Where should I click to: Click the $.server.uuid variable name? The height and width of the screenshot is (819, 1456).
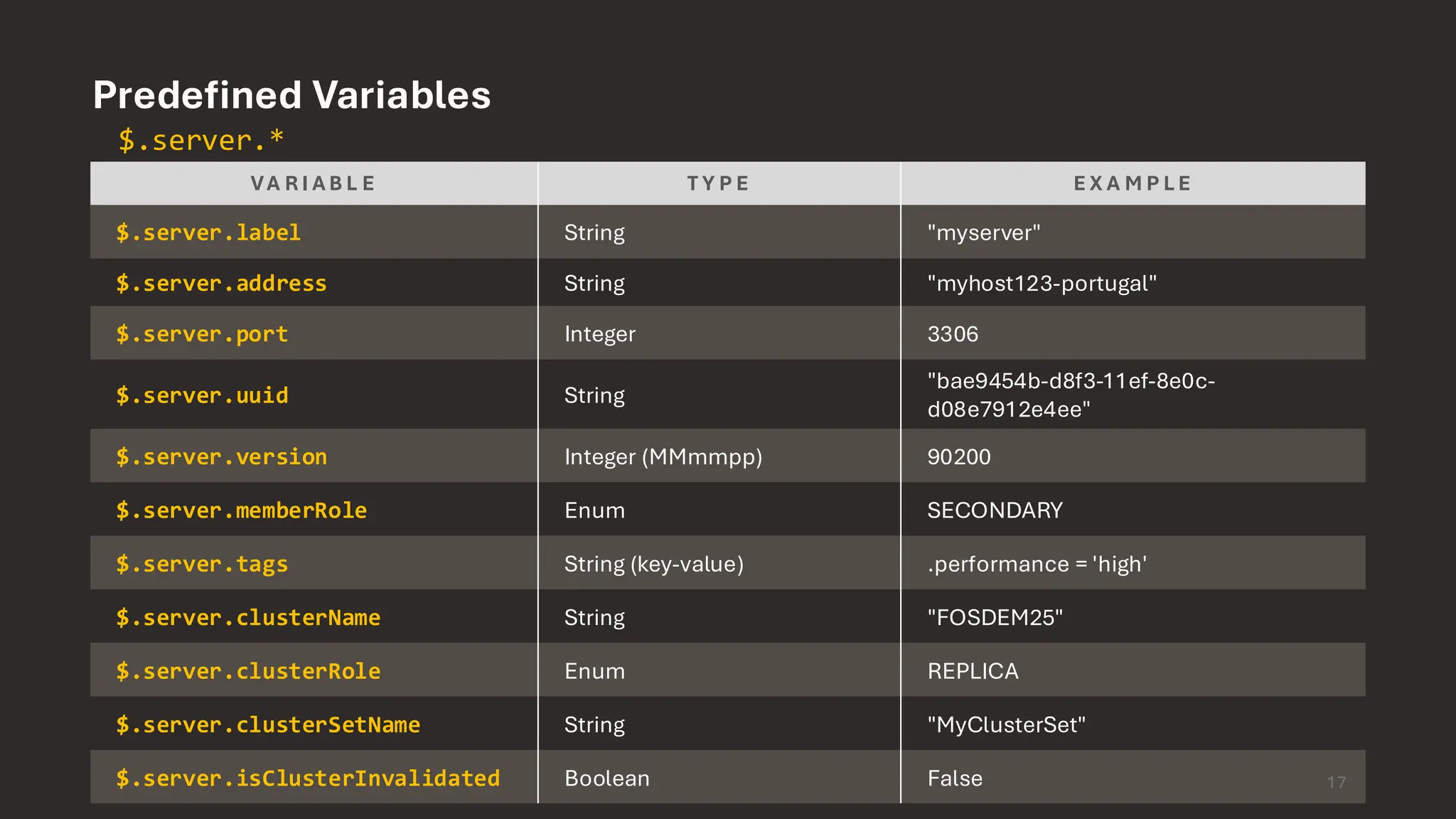click(x=202, y=395)
